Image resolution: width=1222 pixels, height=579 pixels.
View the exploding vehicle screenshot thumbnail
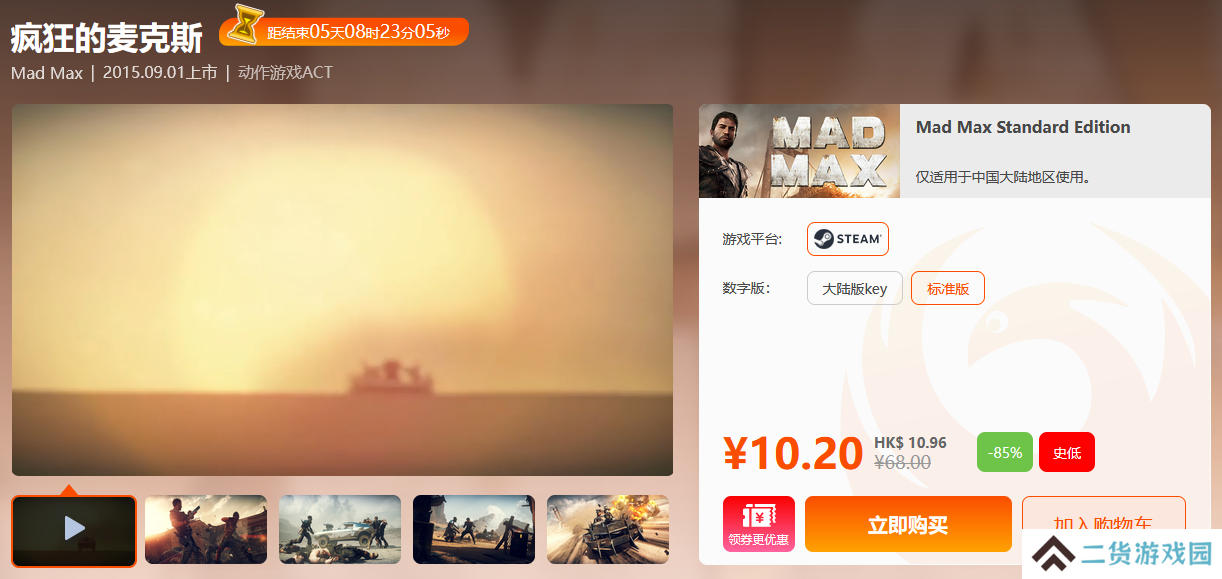pyautogui.click(x=608, y=529)
